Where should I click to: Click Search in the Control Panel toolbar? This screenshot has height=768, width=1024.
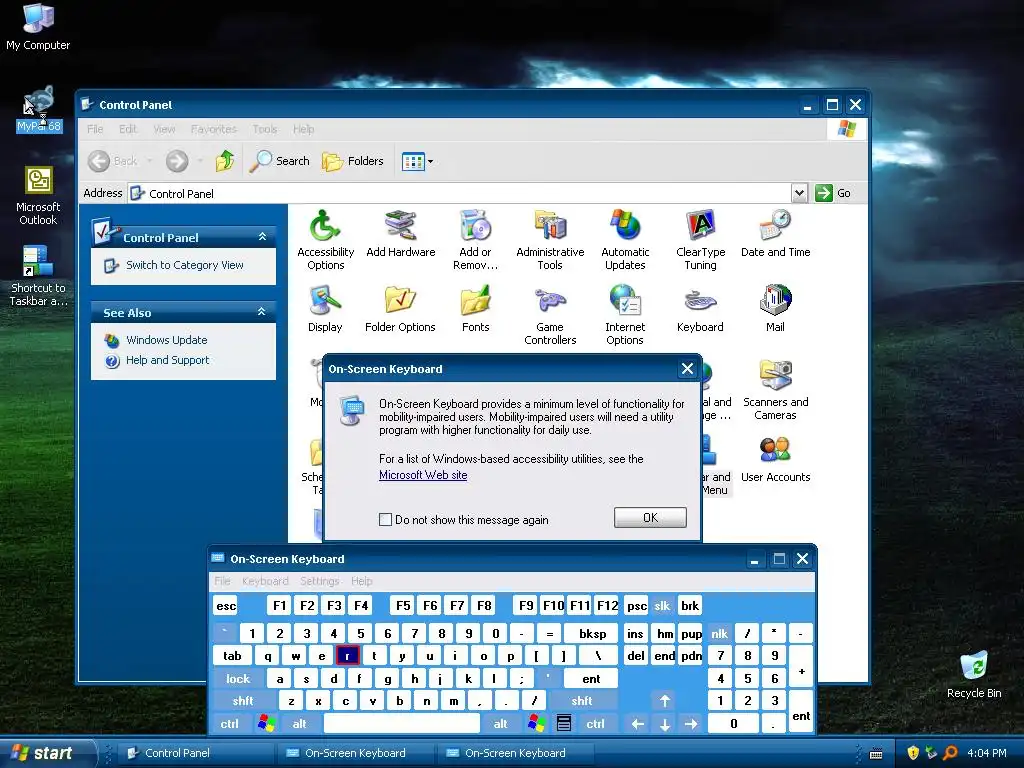point(280,161)
